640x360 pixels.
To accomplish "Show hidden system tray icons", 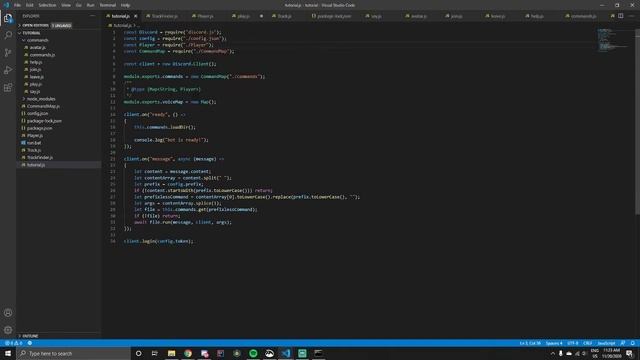I will (553, 353).
